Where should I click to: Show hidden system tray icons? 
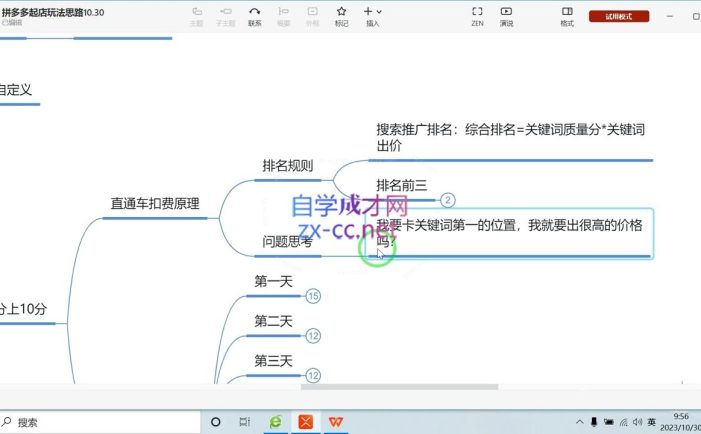point(580,422)
